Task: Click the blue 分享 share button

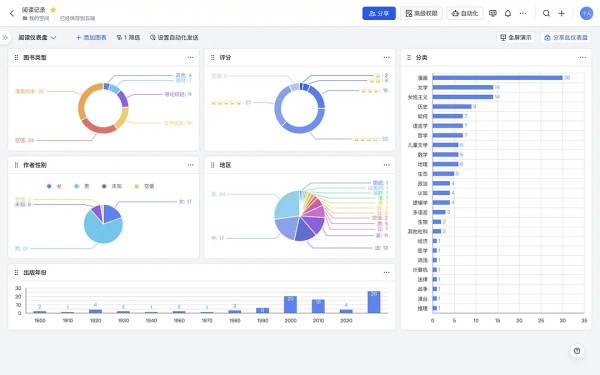Action: point(379,13)
